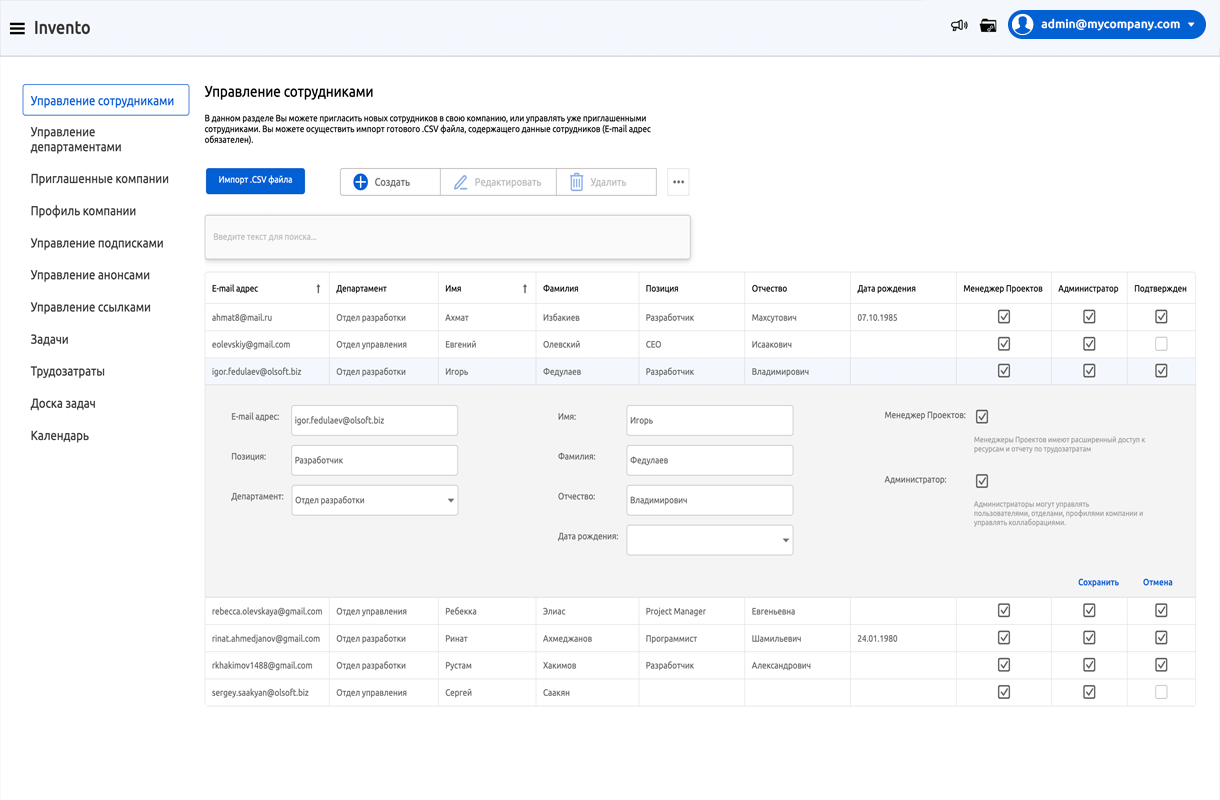Check Подтвержден for eolevskiy@gmail.com row

coord(1161,344)
